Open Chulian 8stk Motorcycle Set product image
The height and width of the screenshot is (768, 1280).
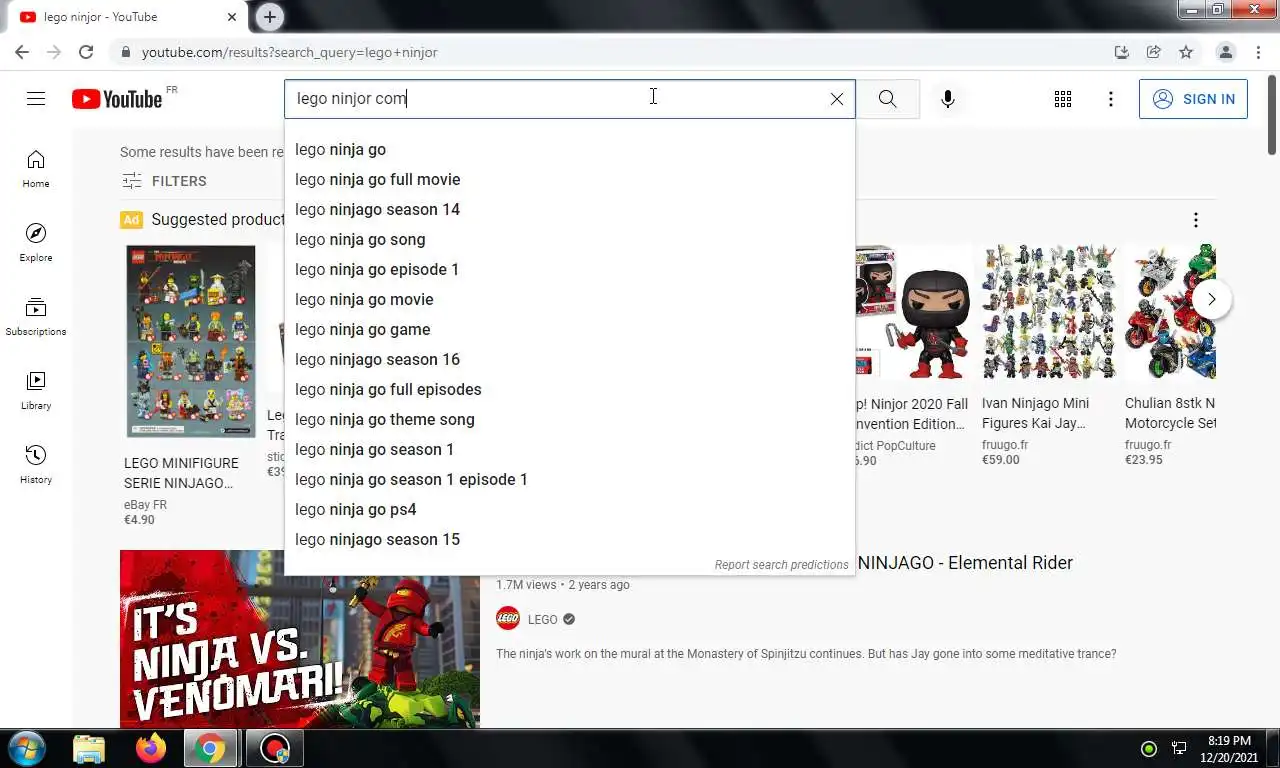[x=1170, y=311]
